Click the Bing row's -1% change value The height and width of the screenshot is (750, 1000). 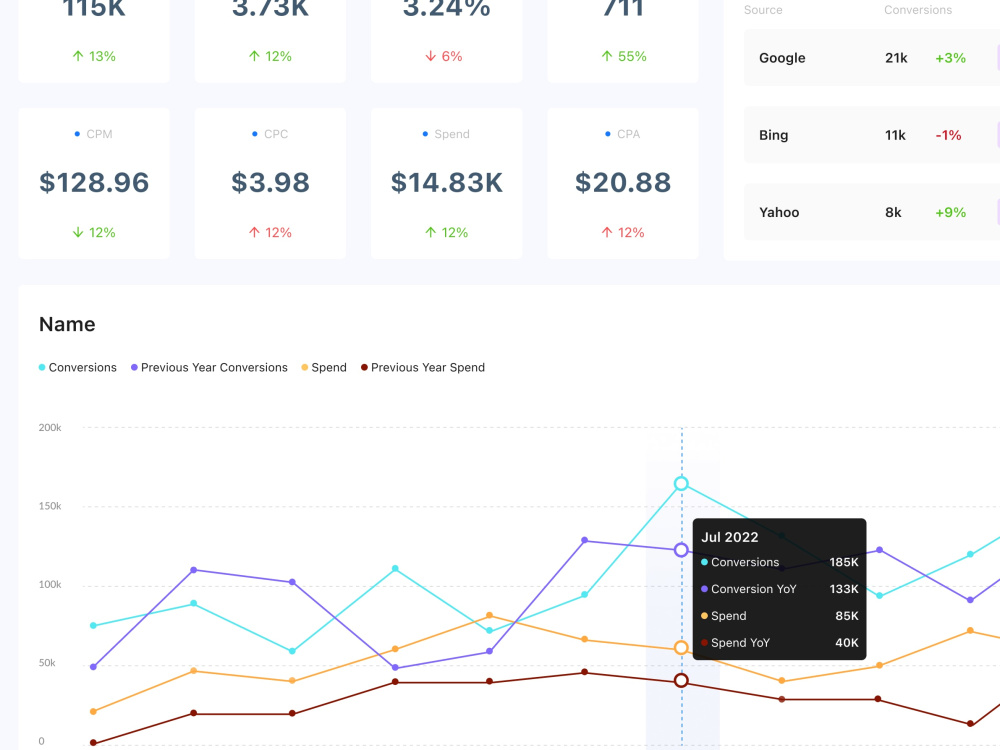(x=948, y=135)
